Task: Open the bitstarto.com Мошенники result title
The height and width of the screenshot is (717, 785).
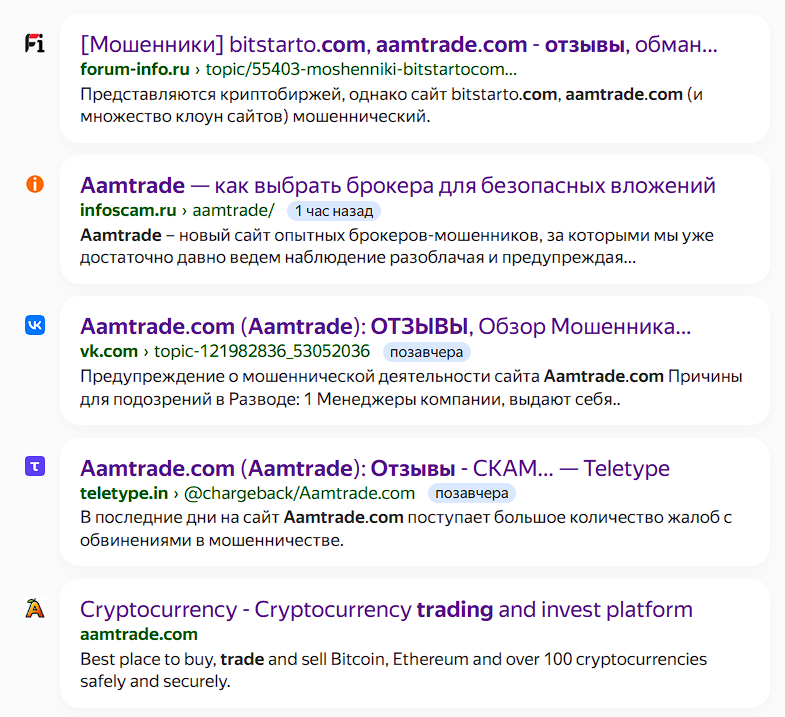Action: [x=398, y=45]
